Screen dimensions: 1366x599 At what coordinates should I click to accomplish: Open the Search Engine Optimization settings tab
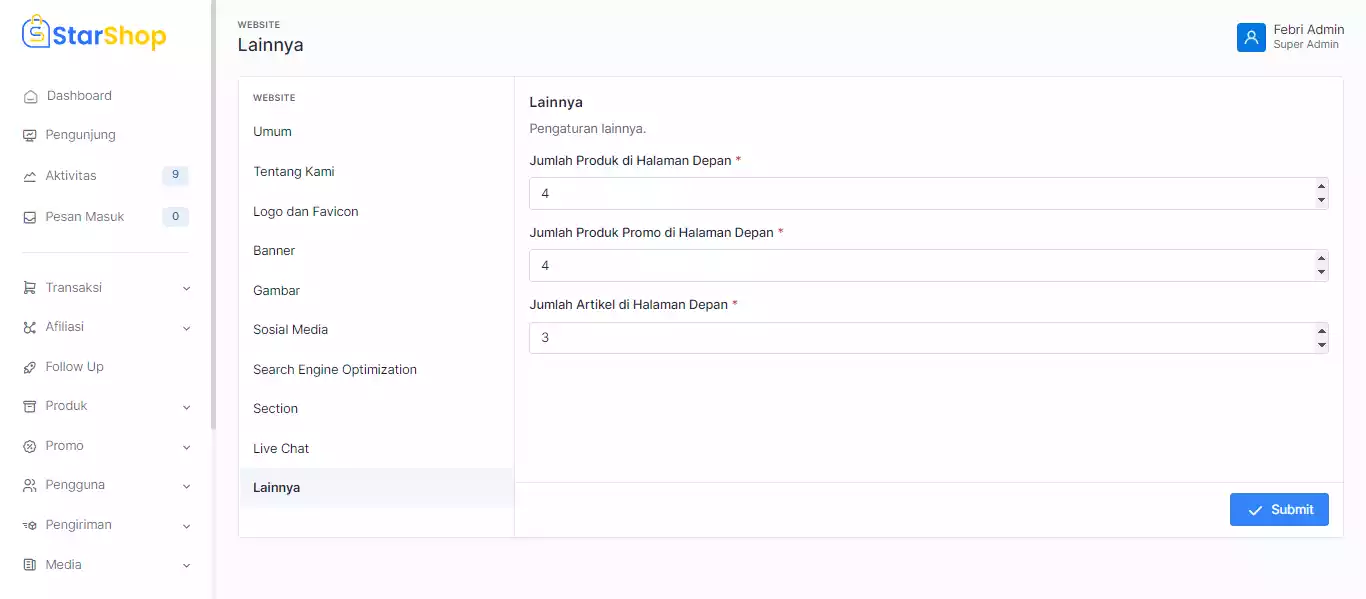click(x=334, y=370)
